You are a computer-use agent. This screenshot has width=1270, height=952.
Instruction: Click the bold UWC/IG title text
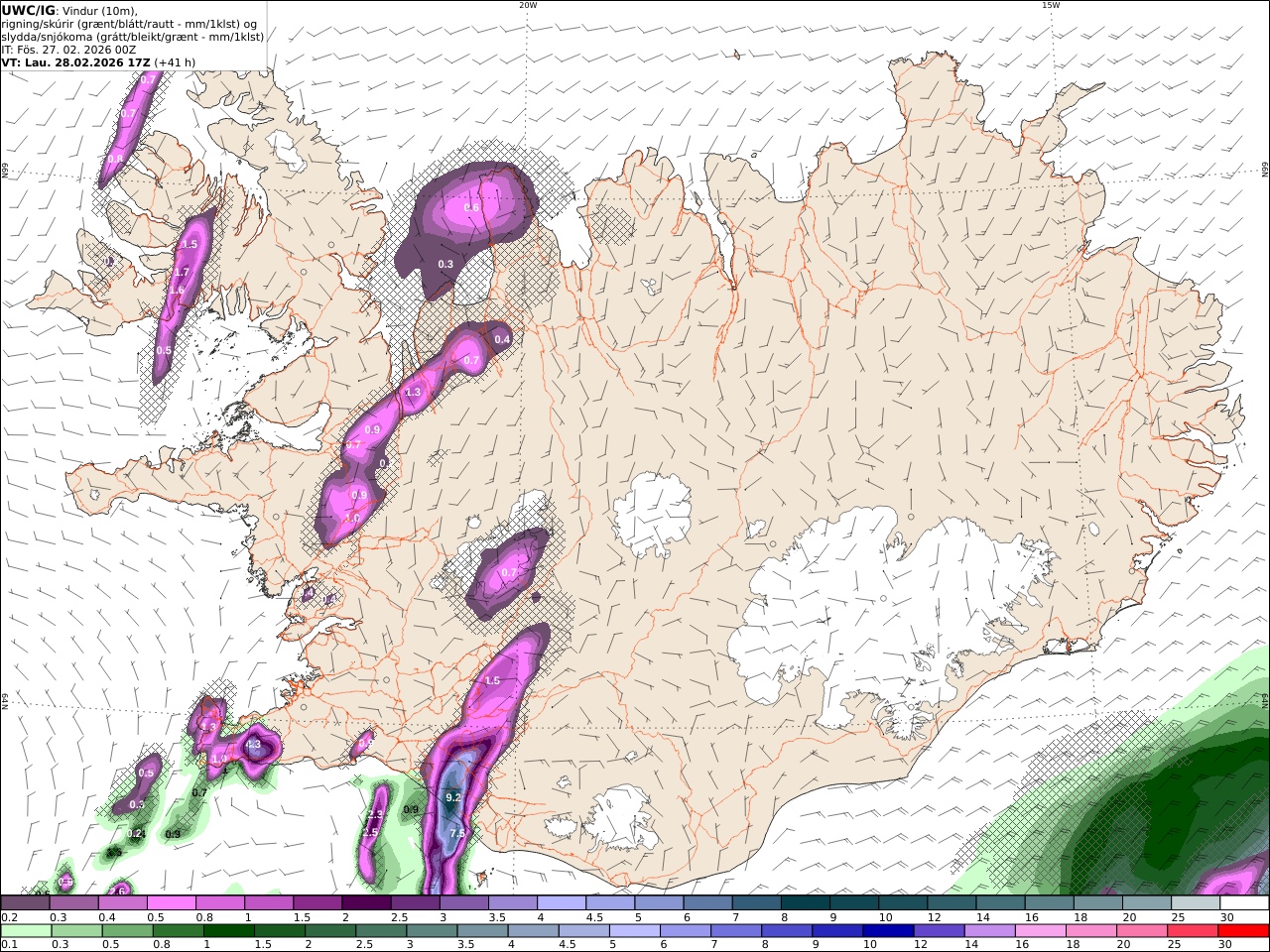pyautogui.click(x=29, y=10)
